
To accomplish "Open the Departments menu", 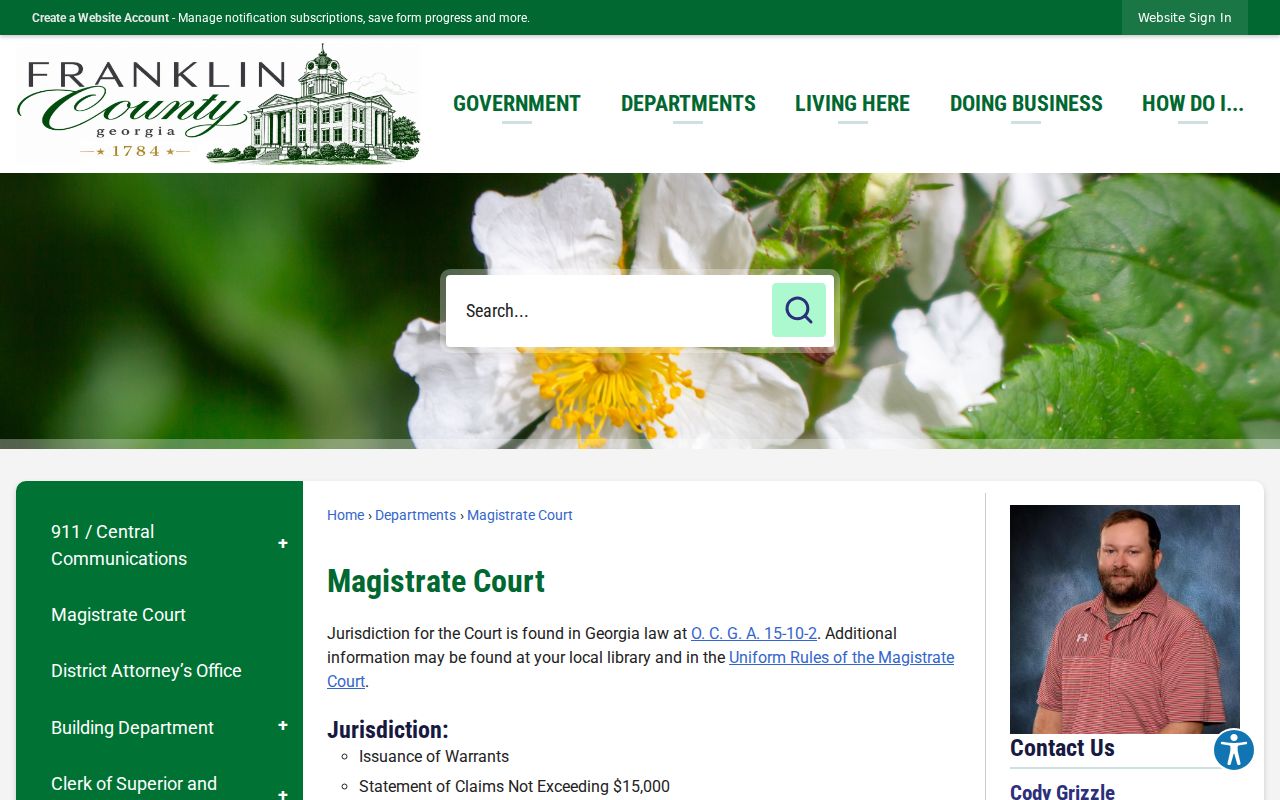I will pyautogui.click(x=688, y=104).
